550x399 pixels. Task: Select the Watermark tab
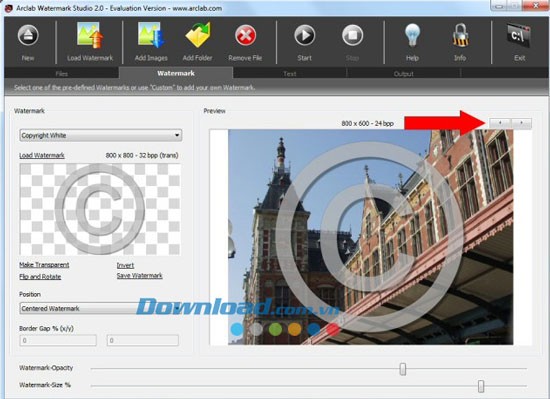click(176, 73)
